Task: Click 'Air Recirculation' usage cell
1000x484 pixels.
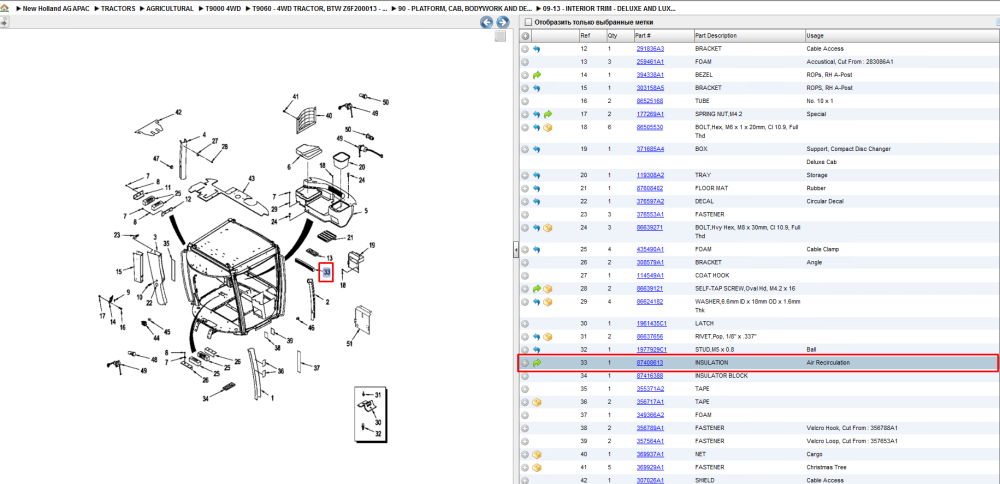Action: pos(828,363)
